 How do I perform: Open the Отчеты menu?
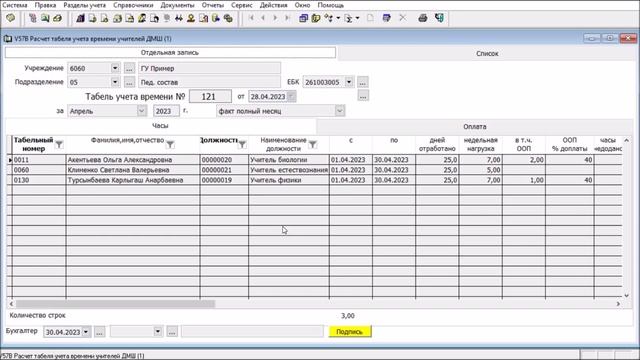pyautogui.click(x=213, y=5)
